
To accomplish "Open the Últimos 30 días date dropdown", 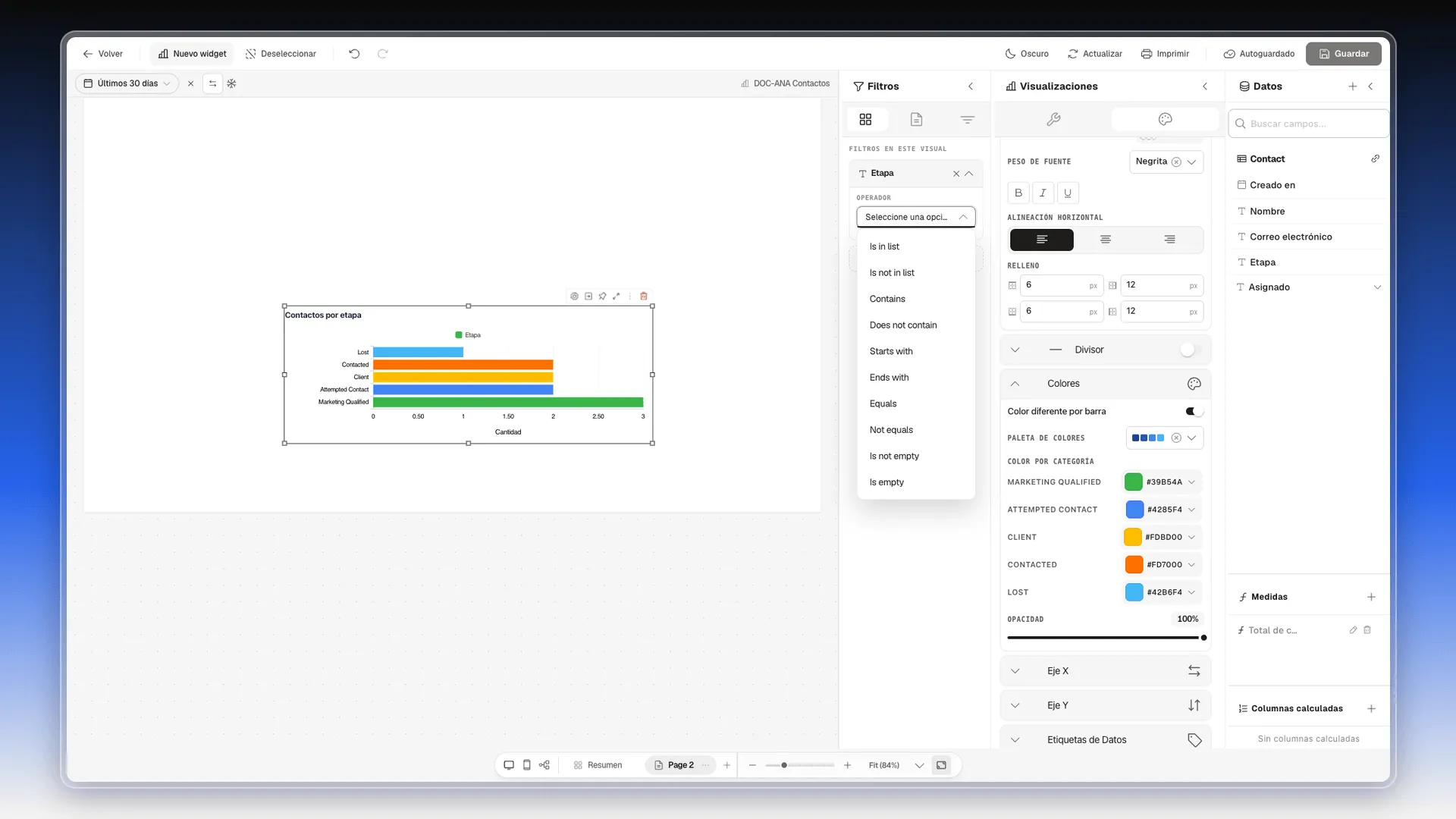I will coord(127,83).
